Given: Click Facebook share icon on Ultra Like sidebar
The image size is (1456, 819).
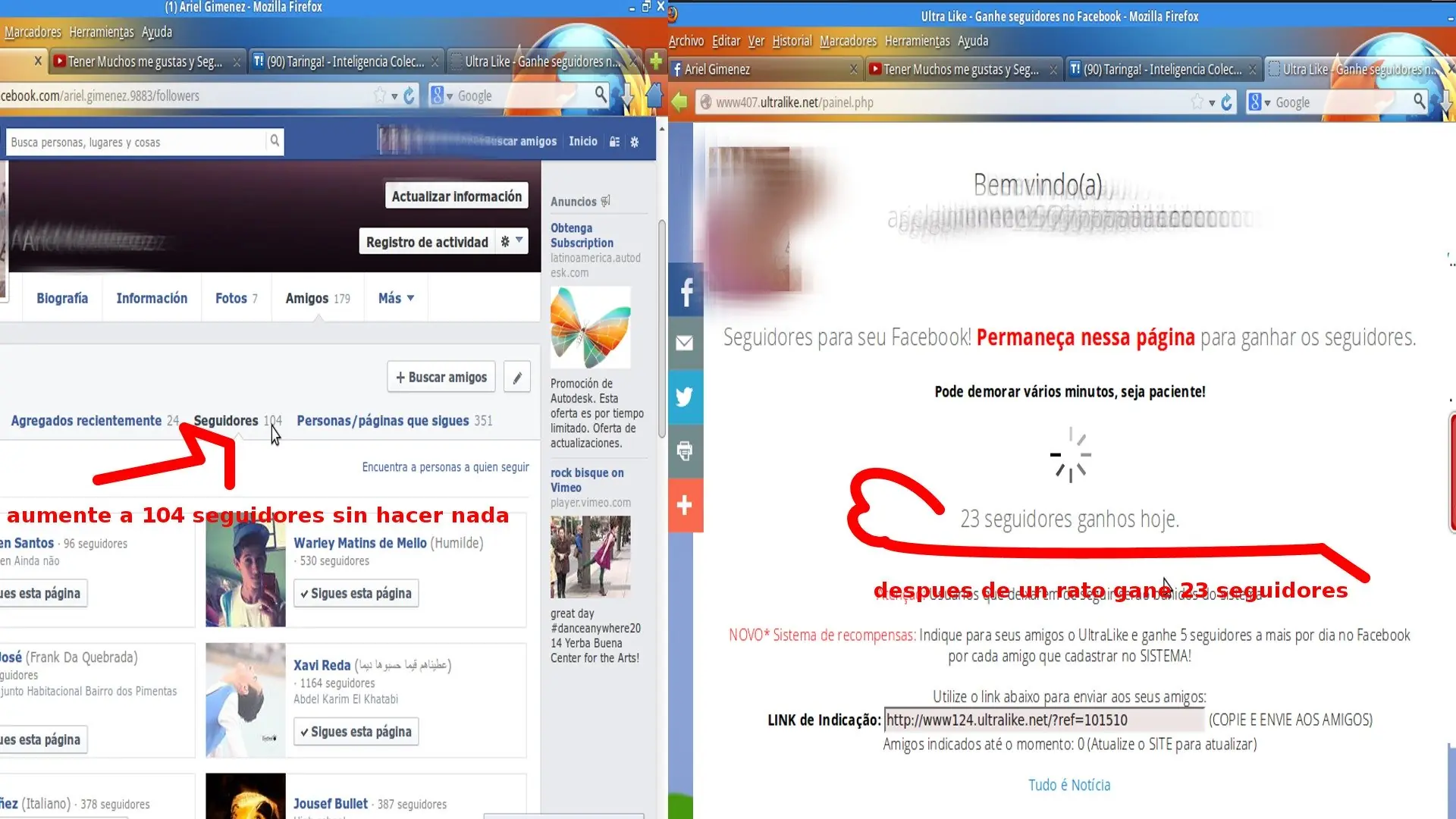Looking at the screenshot, I should click(686, 290).
